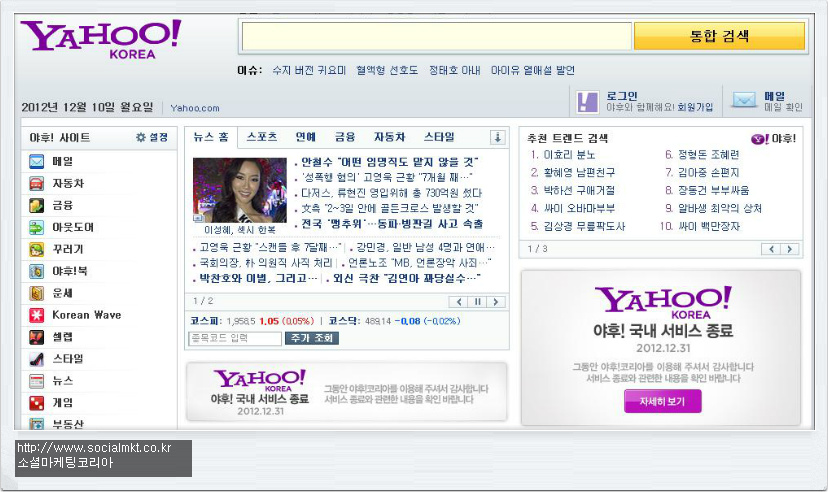Viewport: 828px width, 492px height.
Task: Open the Yahoo.com link
Action: coord(195,108)
